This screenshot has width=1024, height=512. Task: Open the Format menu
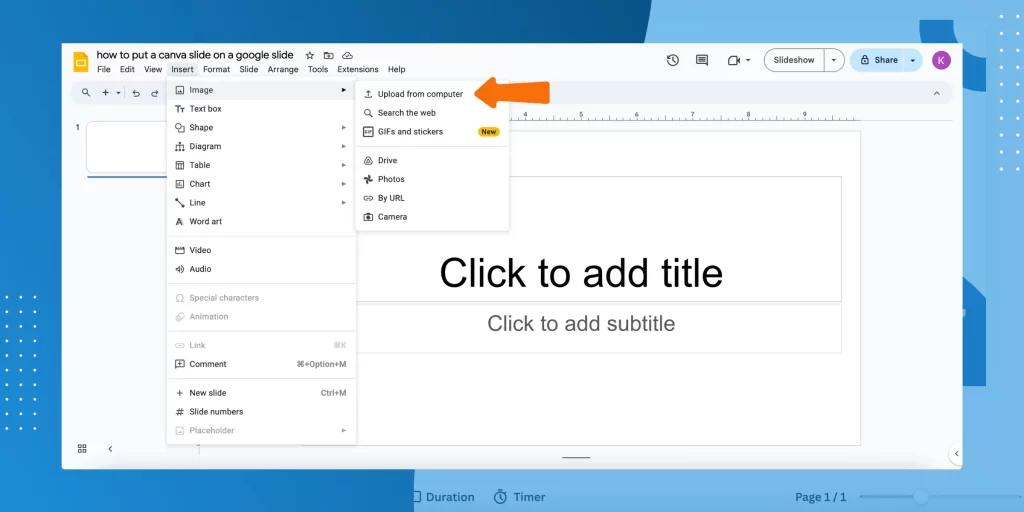(x=216, y=69)
